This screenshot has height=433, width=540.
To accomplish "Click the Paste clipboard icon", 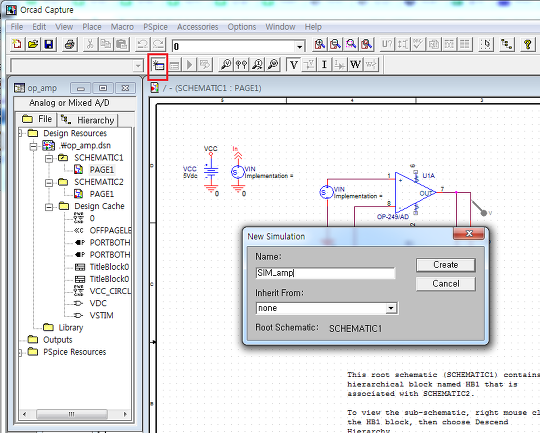I will (122, 44).
